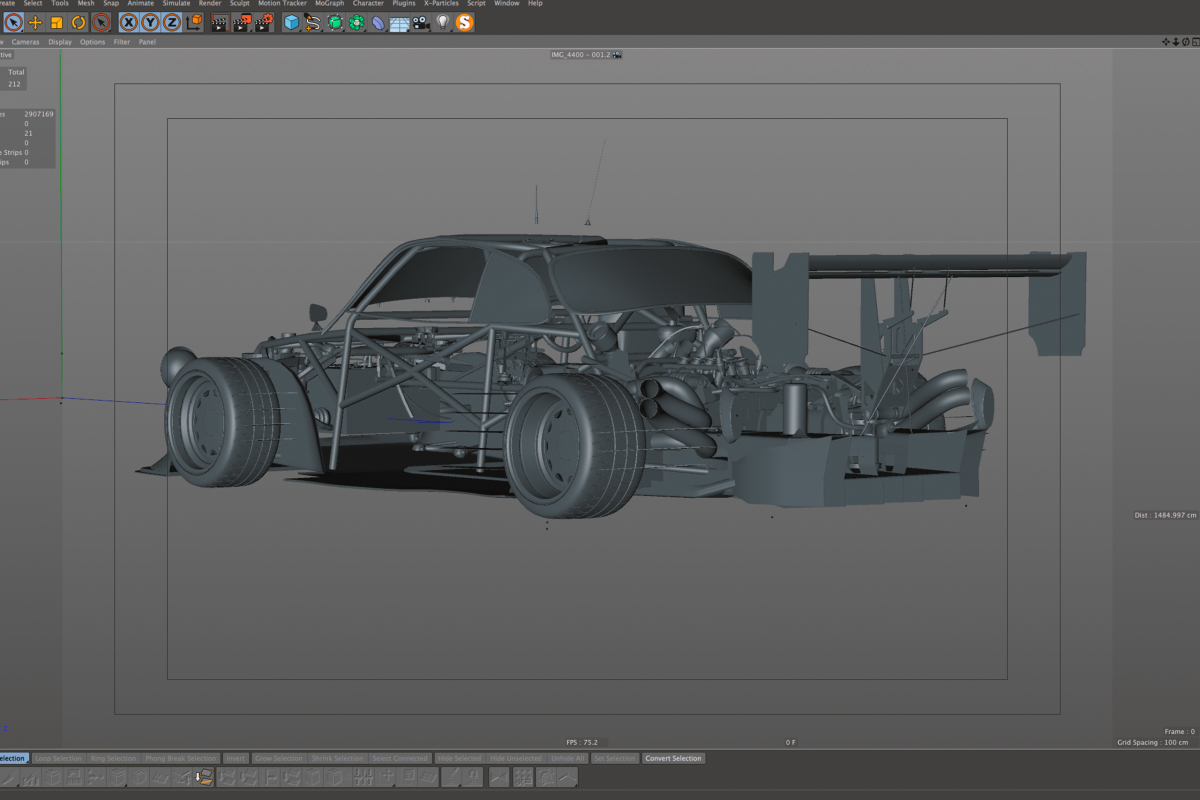Open the Display menu above the viewport
Viewport: 1200px width, 800px height.
coord(59,42)
